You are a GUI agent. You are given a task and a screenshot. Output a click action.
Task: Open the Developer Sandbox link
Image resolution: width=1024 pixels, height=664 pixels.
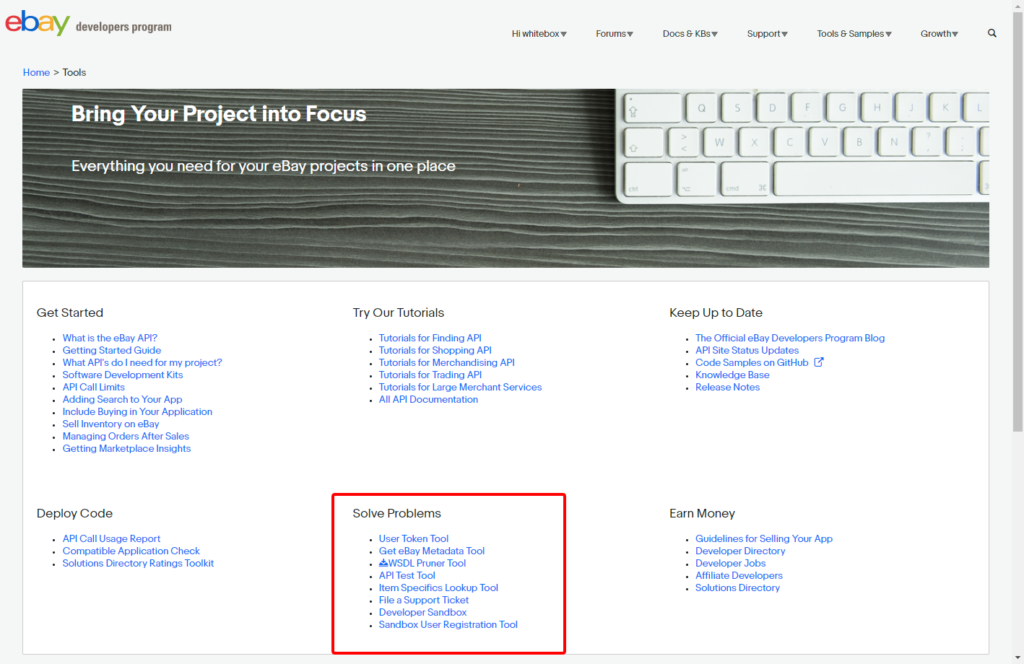(x=423, y=612)
